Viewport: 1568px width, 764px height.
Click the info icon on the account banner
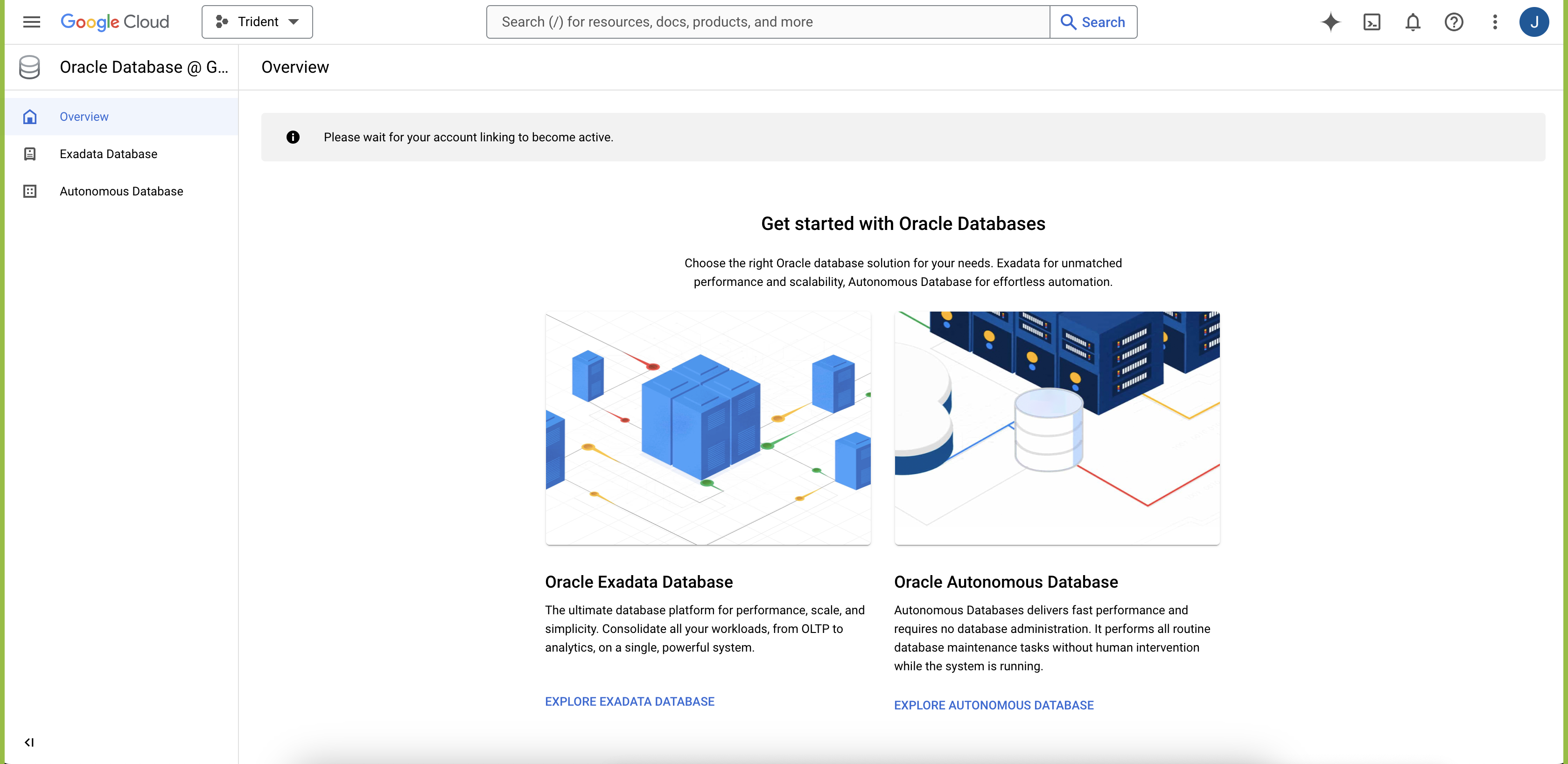tap(294, 137)
